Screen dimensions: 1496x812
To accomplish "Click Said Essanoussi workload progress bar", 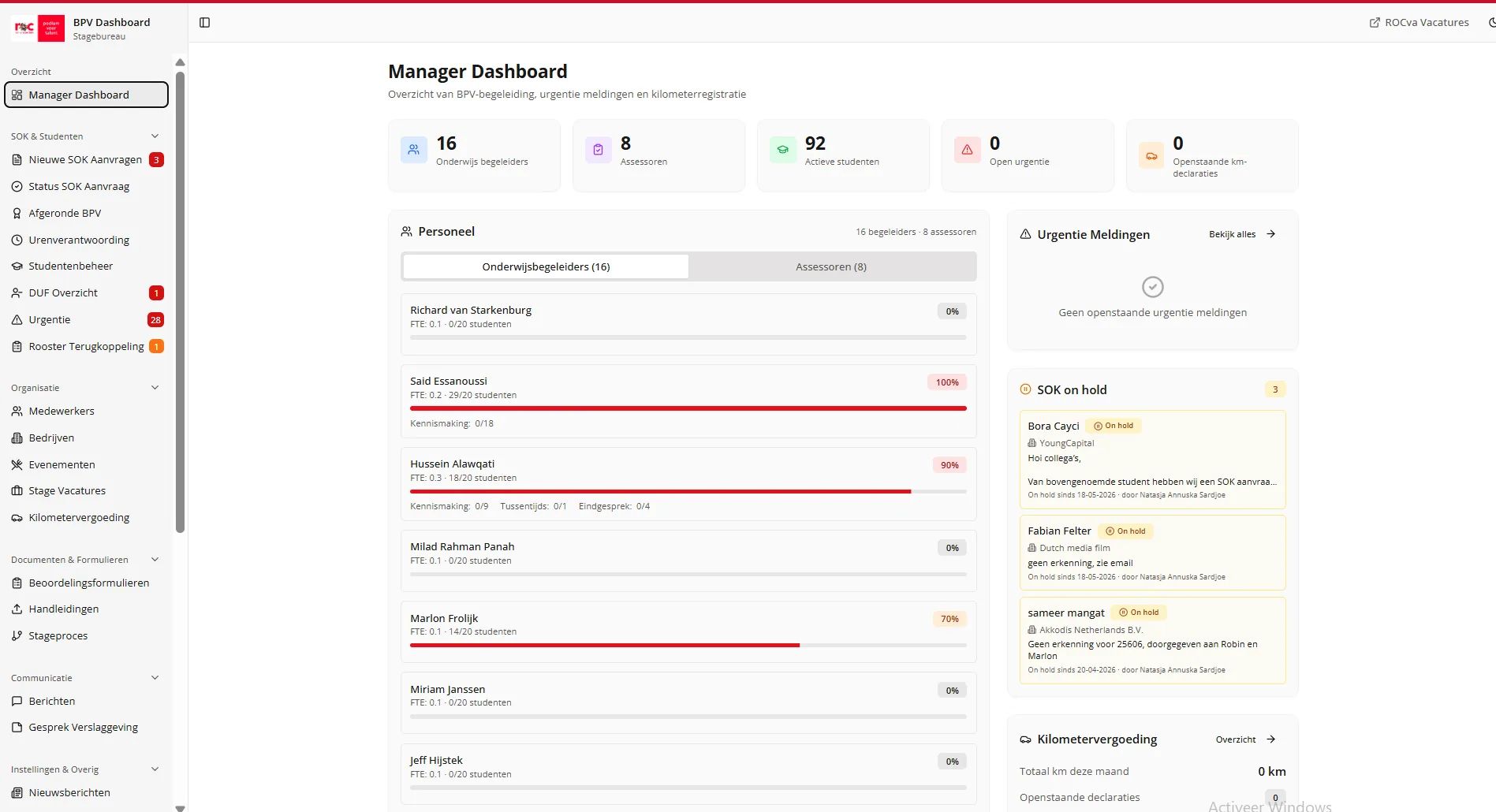I will click(x=688, y=408).
